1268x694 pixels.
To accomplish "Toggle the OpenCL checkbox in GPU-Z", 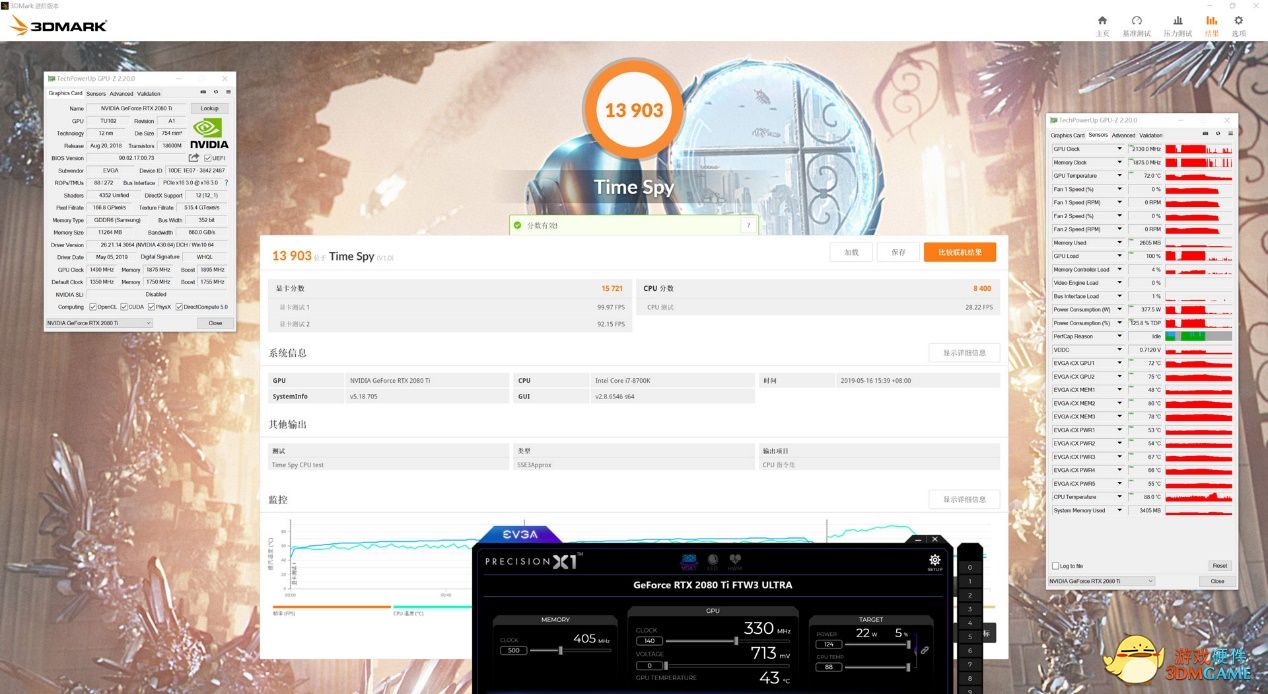I will 93,307.
